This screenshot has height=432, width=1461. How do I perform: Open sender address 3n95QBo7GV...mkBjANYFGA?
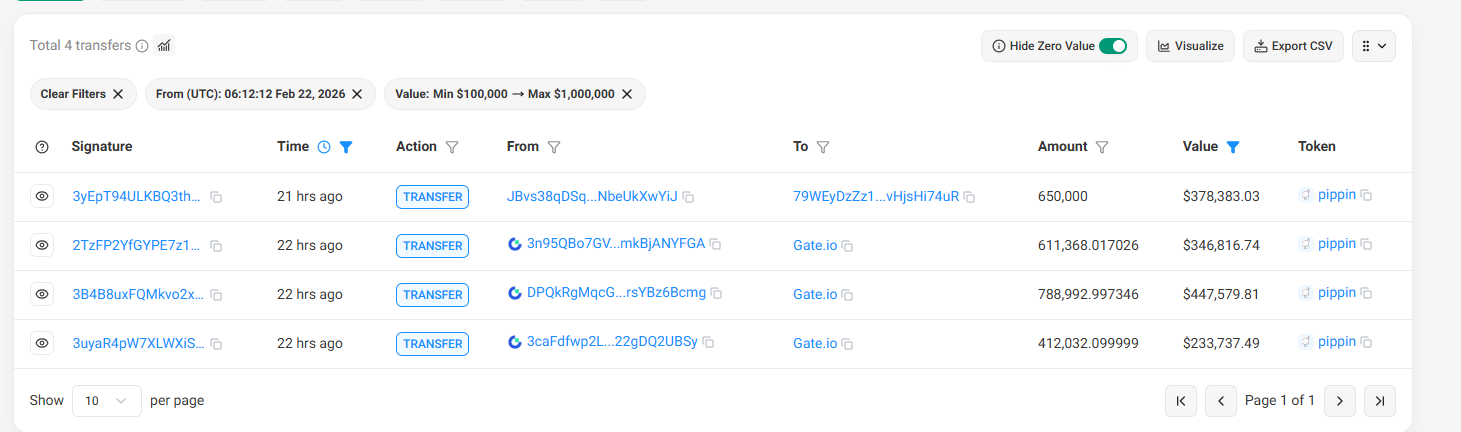(616, 243)
